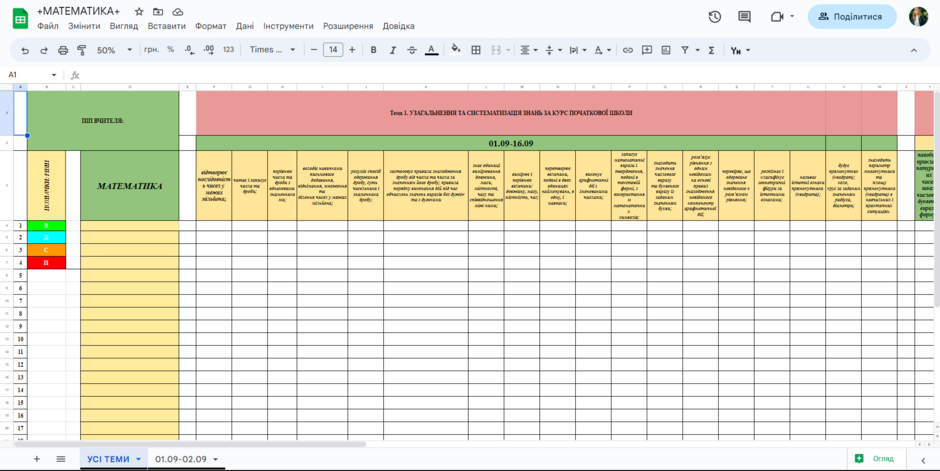The width and height of the screenshot is (940, 471).
Task: Open the zoom 50% dropdown
Action: click(115, 50)
